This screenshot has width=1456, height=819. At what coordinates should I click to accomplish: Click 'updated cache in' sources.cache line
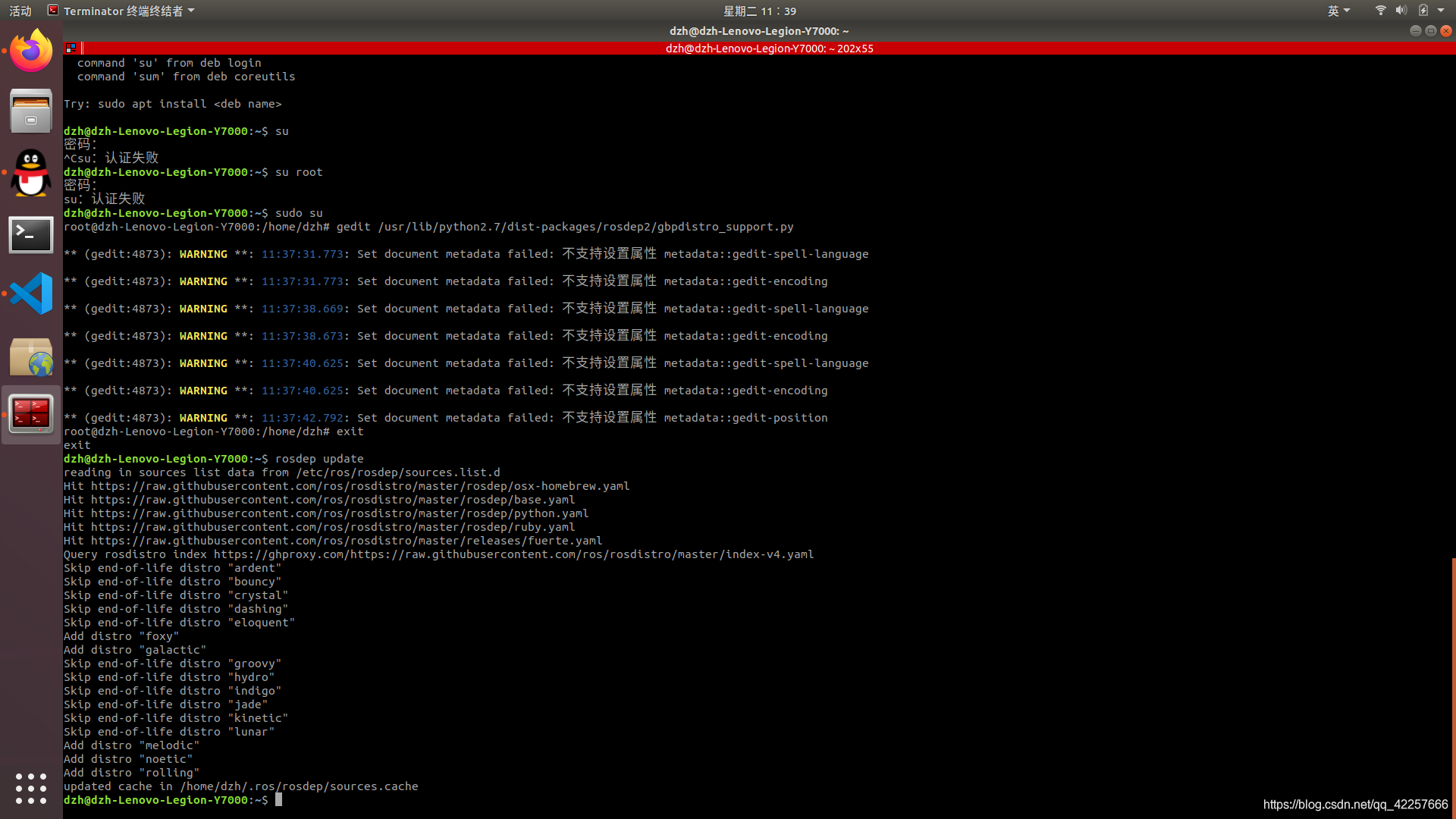click(241, 786)
